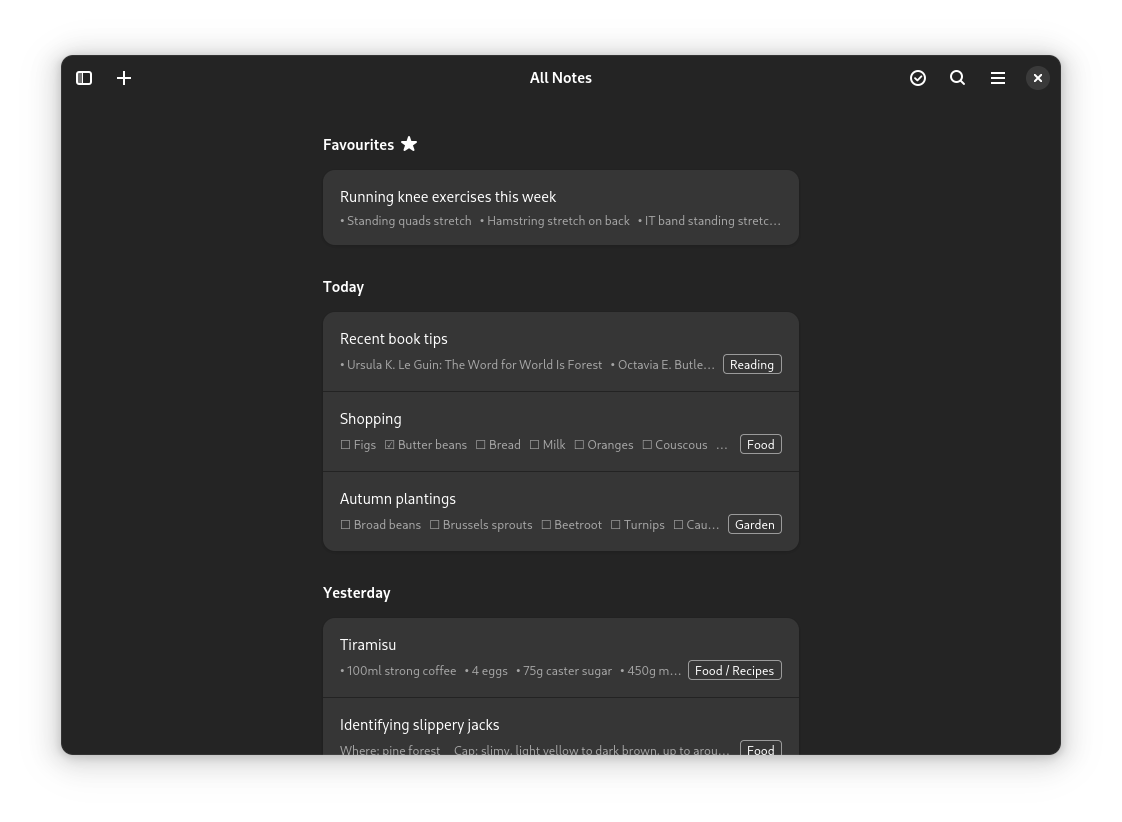Toggle the sidebar panel icon
Viewport: 1122px width, 822px height.
point(84,78)
